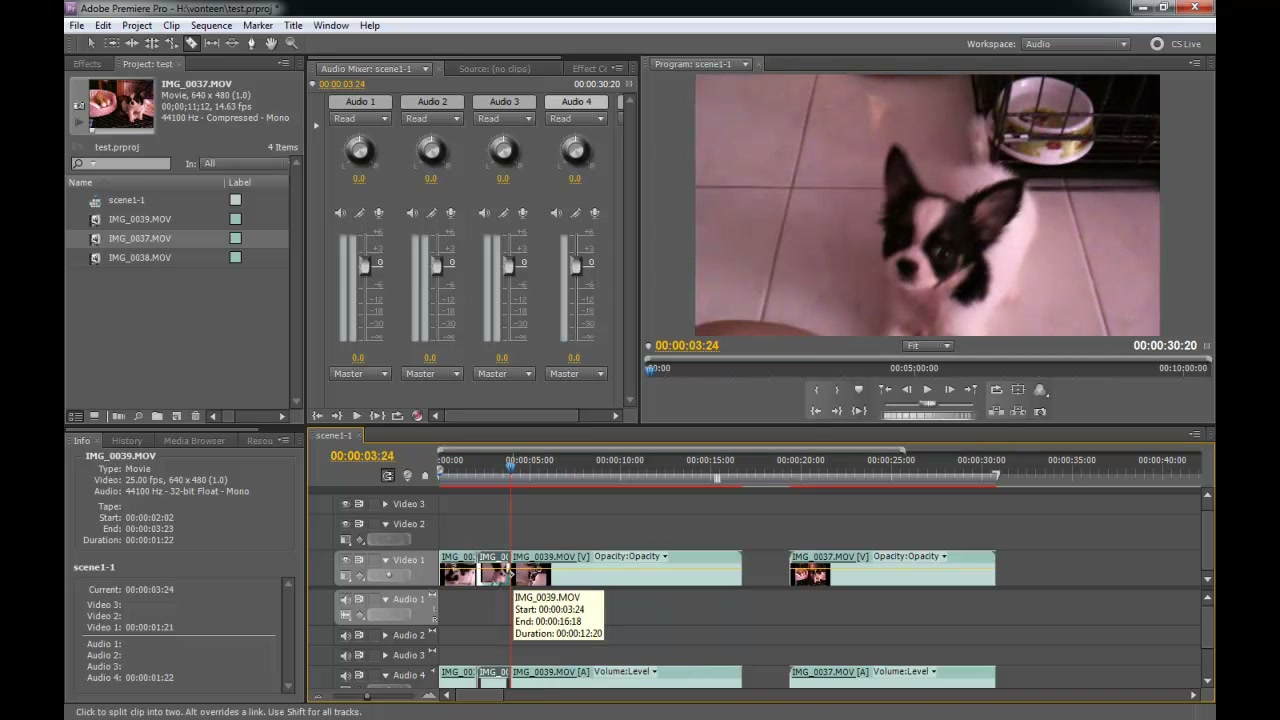Image resolution: width=1280 pixels, height=720 pixels.
Task: Collapse the Video 1 track
Action: (385, 560)
